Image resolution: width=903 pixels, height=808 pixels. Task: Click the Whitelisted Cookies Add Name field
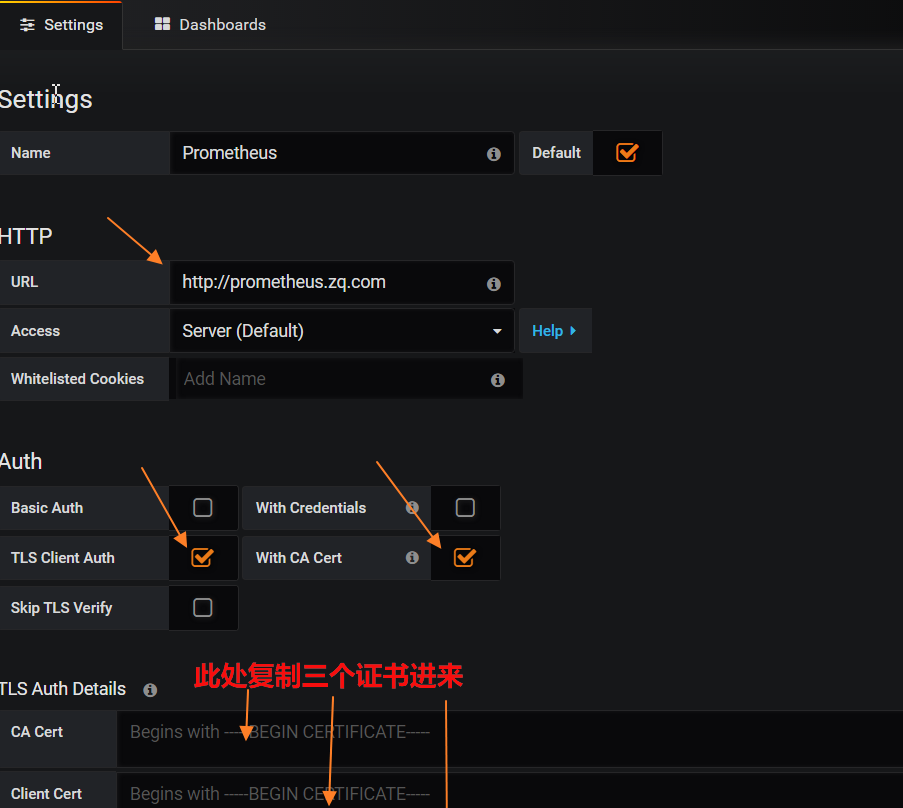[x=346, y=379]
